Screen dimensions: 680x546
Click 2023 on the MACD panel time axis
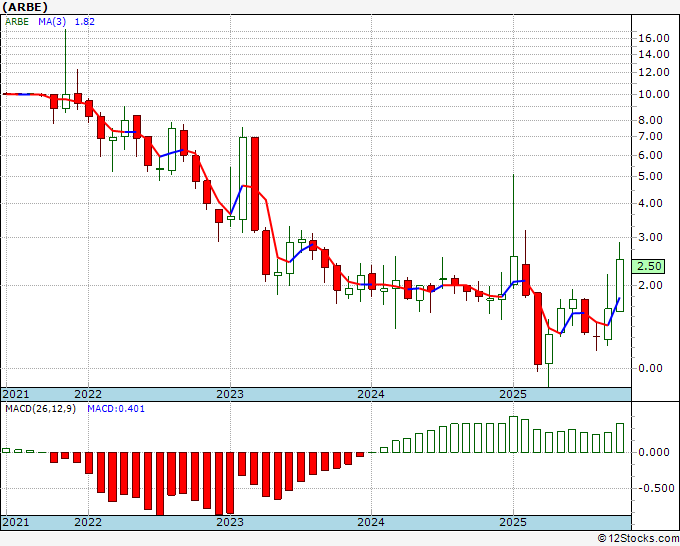click(x=230, y=522)
